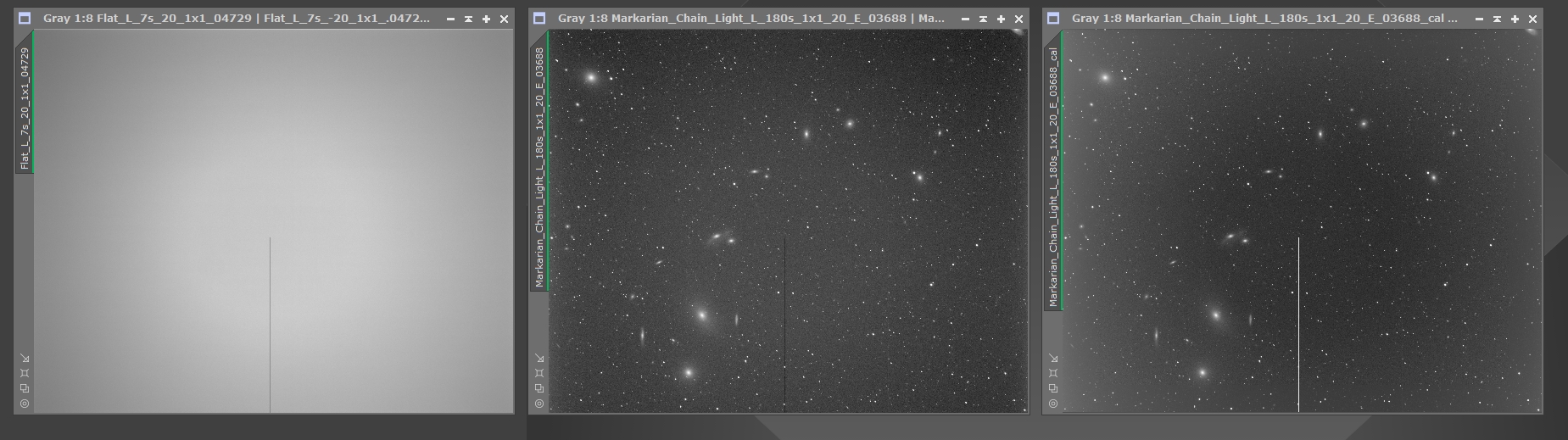
Task: Click the window icon of the Flat_L_7s window
Action: click(x=25, y=18)
